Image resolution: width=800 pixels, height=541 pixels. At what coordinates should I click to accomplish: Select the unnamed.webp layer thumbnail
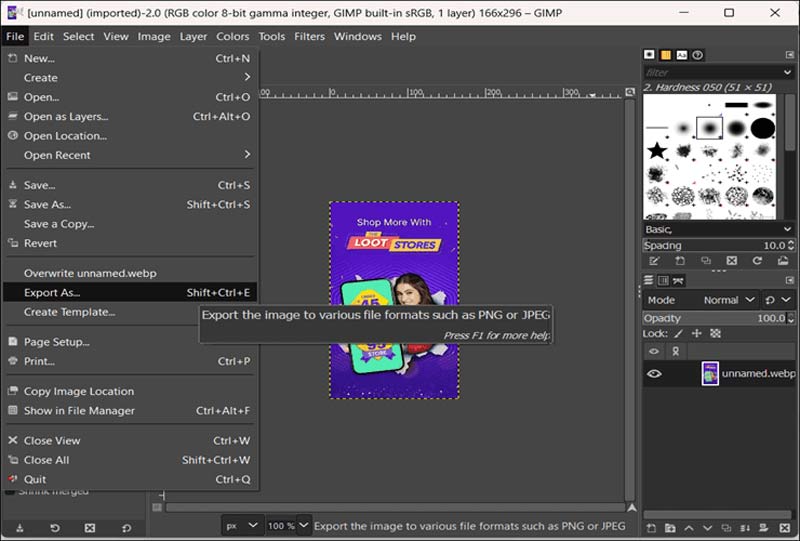pyautogui.click(x=710, y=374)
